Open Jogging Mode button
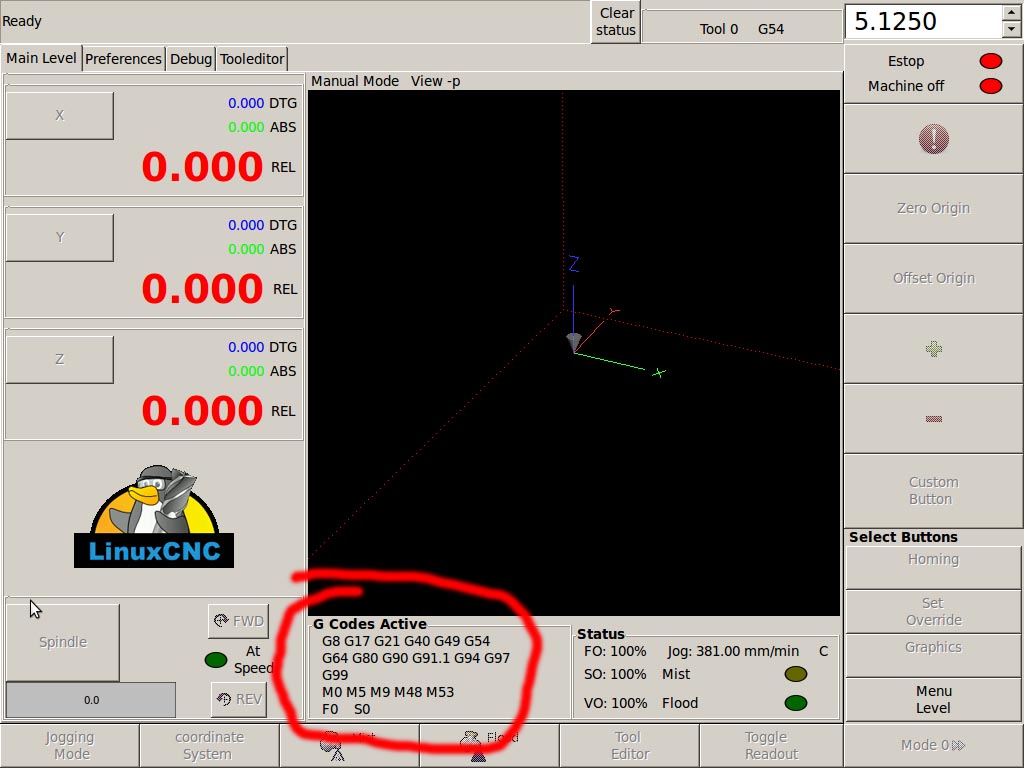Screen dimensions: 1024x768 coord(70,745)
